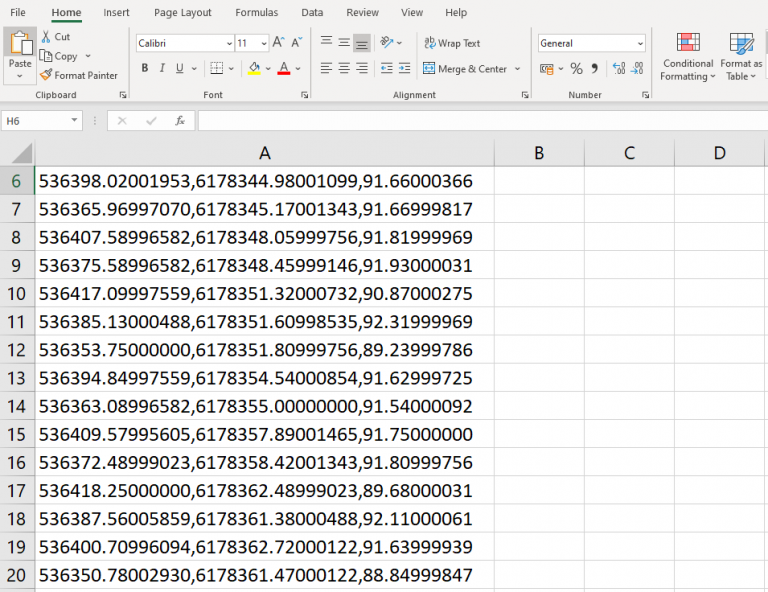Viewport: 768px width, 592px height.
Task: Apply cell borders icon
Action: pos(216,68)
